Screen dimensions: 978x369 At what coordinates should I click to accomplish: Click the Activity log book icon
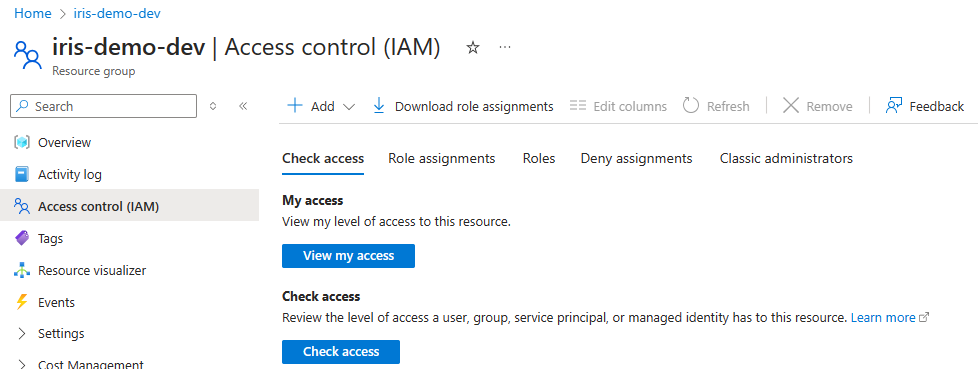22,175
